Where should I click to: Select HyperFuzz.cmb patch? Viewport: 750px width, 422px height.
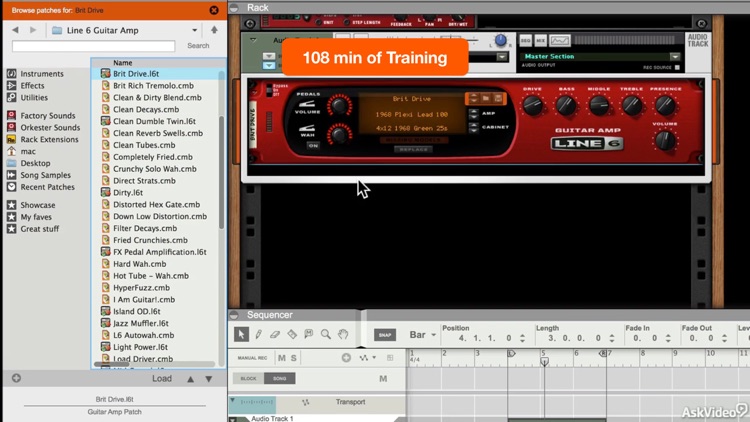(x=141, y=288)
